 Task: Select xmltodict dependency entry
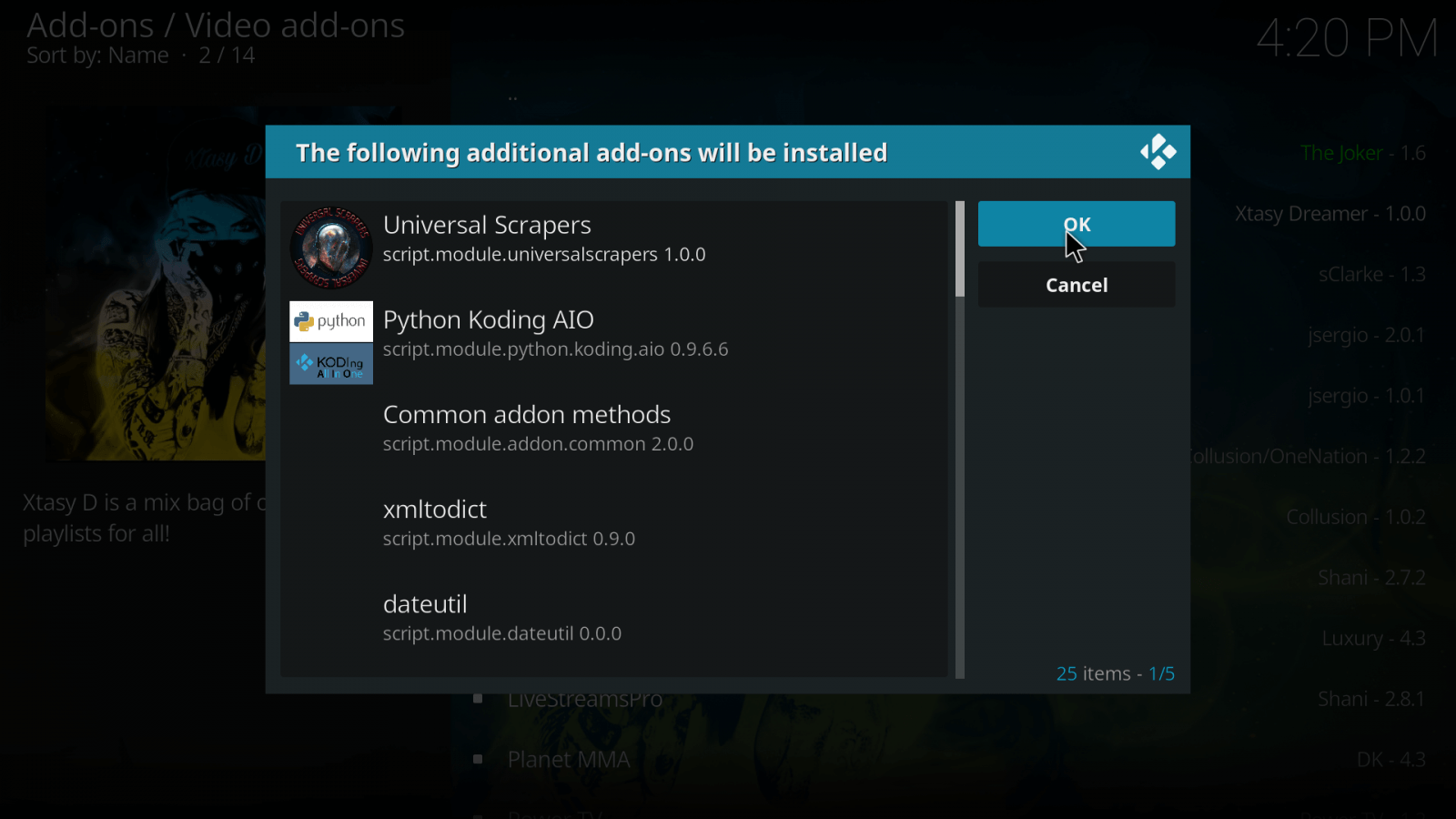pyautogui.click(x=614, y=531)
